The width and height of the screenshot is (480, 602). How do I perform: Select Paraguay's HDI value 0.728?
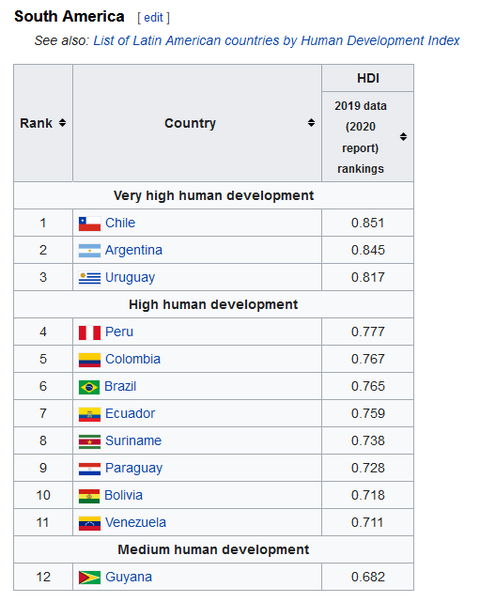click(x=368, y=468)
